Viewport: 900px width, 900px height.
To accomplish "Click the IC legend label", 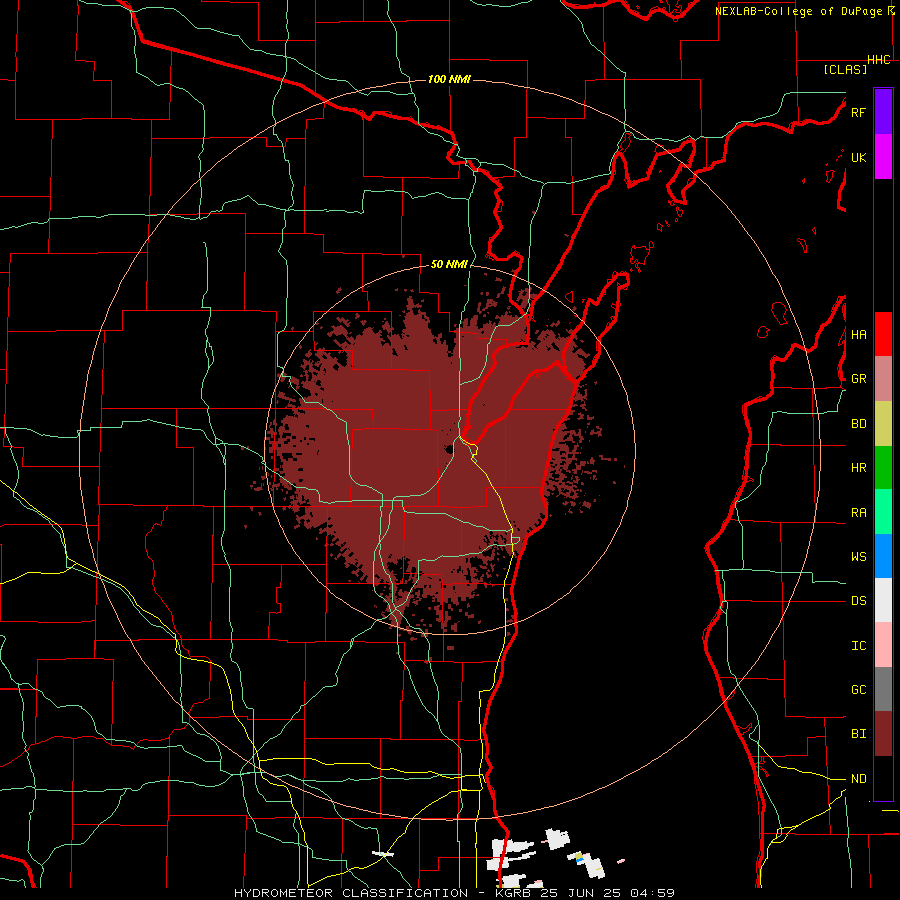I will point(858,646).
